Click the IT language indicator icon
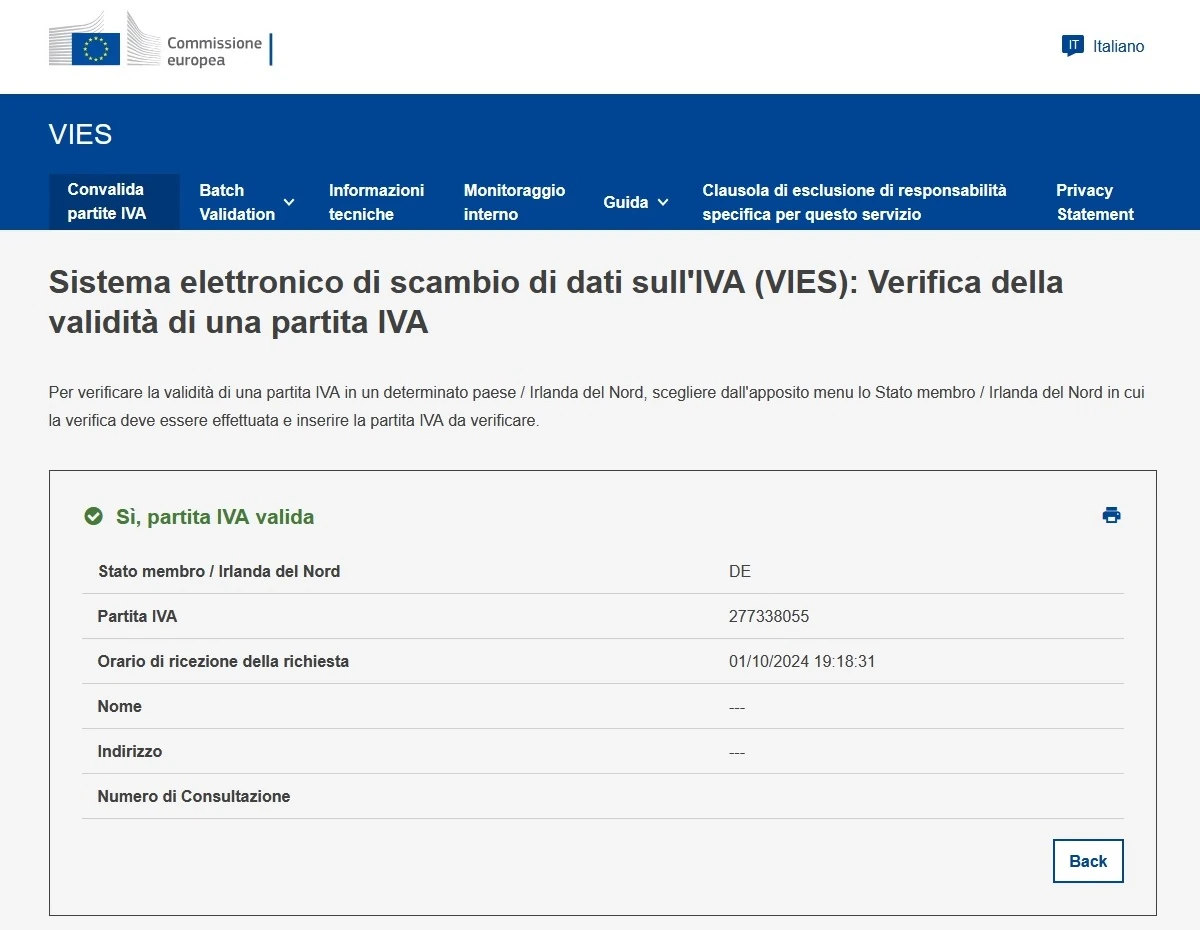 pyautogui.click(x=1071, y=45)
